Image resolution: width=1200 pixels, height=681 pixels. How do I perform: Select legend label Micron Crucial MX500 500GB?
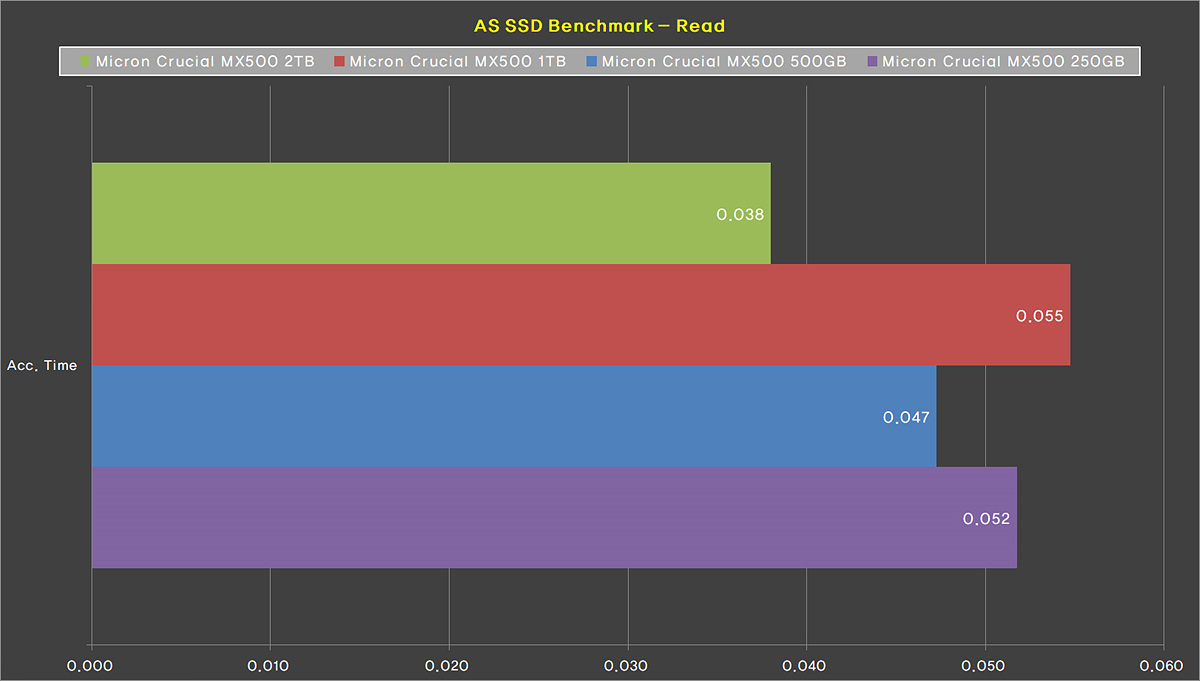725,62
